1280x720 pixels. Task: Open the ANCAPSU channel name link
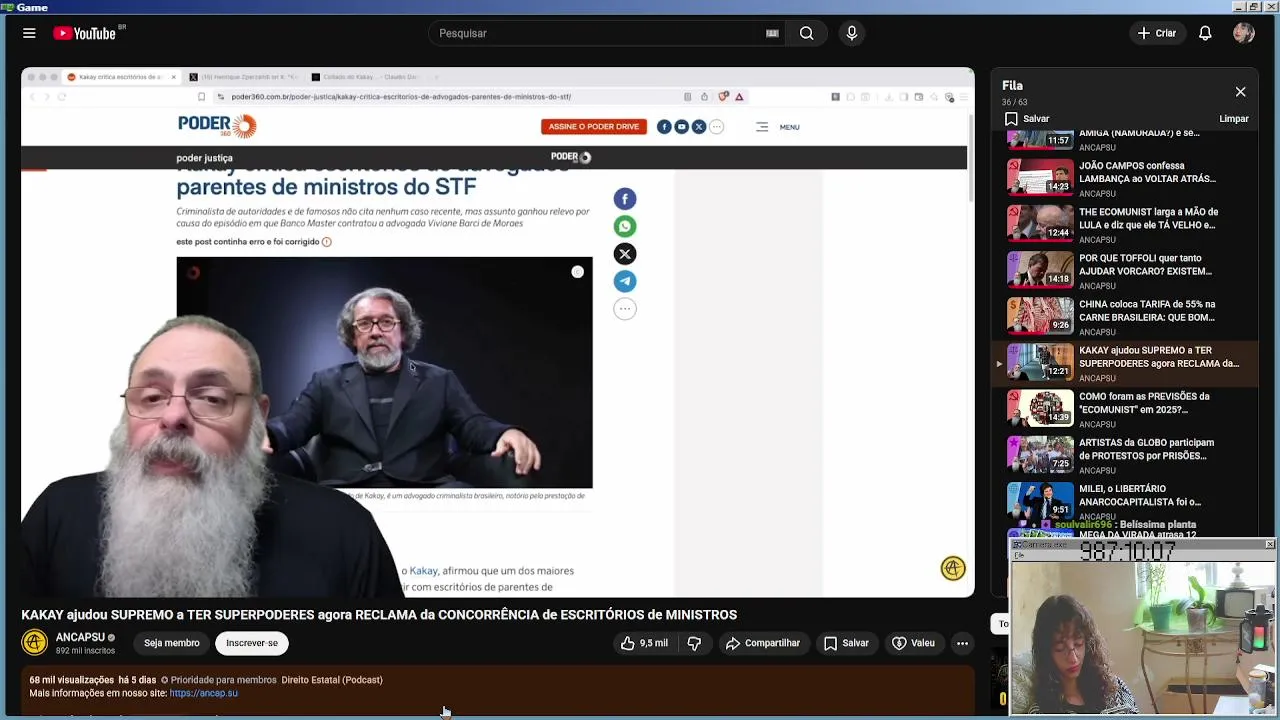pos(80,637)
